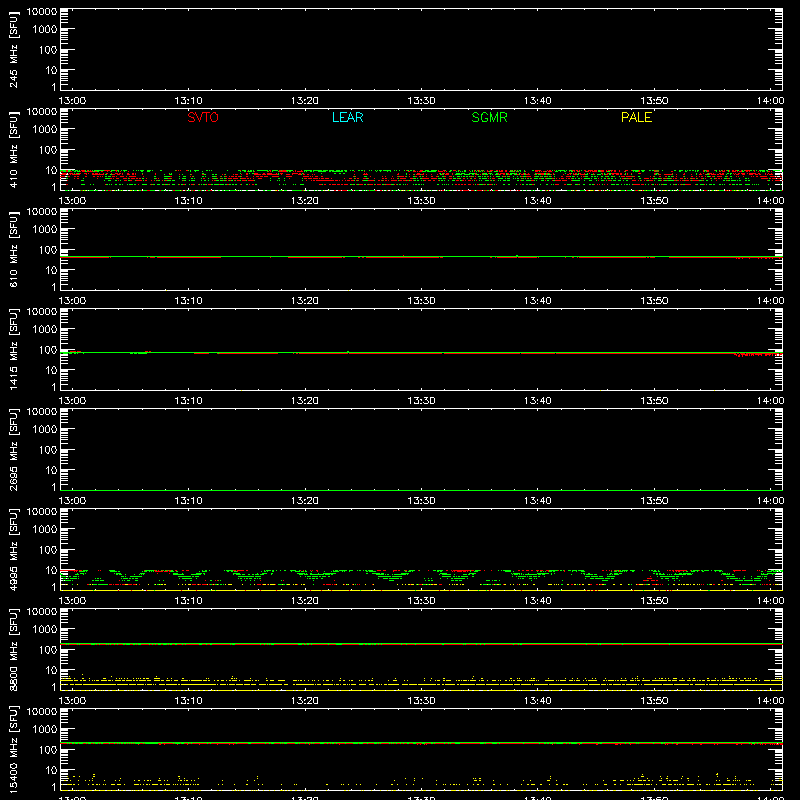Click the 1000 tick on the 410 MHz panel
This screenshot has height=800, width=800.
44,129
